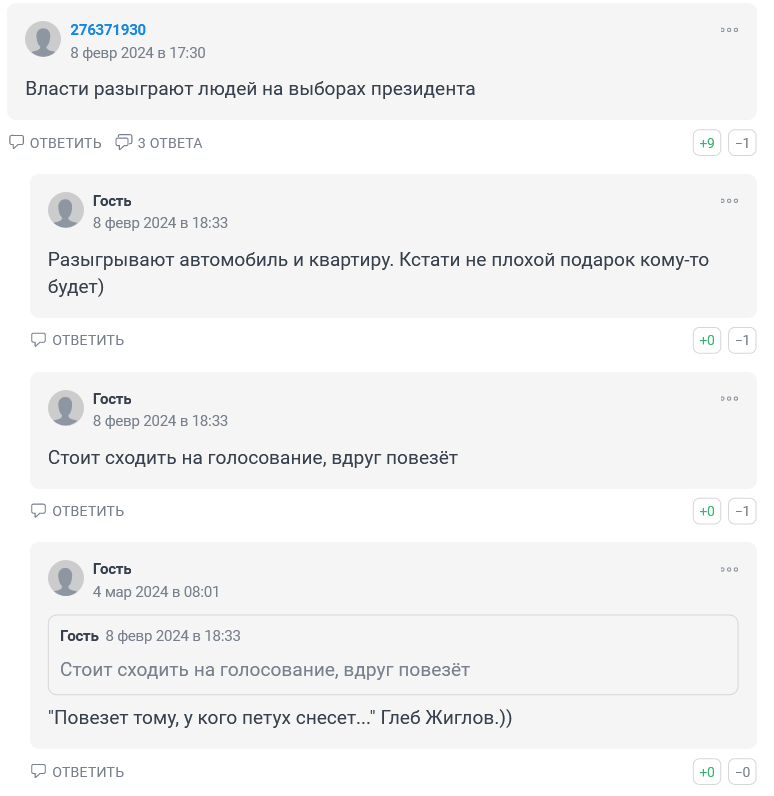Click avatar of user 276371930
Screen dimensions: 774x796
pos(43,39)
